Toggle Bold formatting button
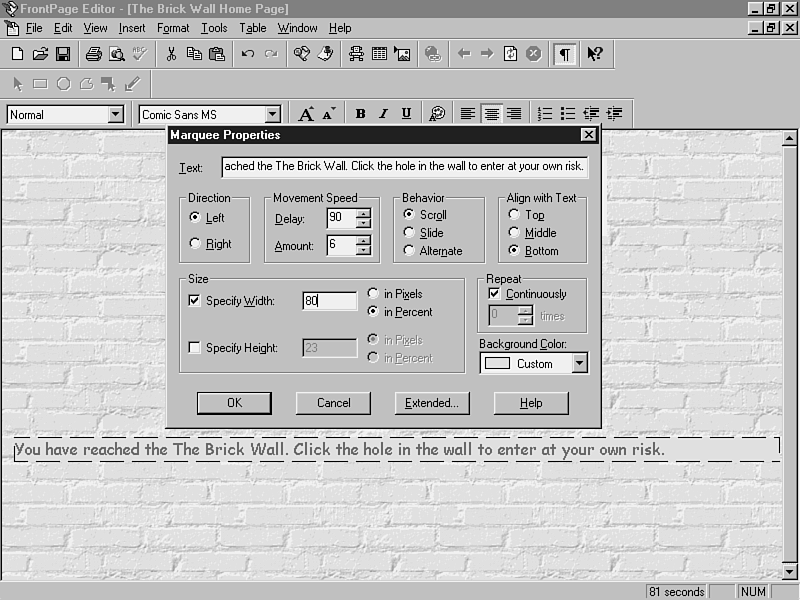800x600 pixels. [360, 114]
